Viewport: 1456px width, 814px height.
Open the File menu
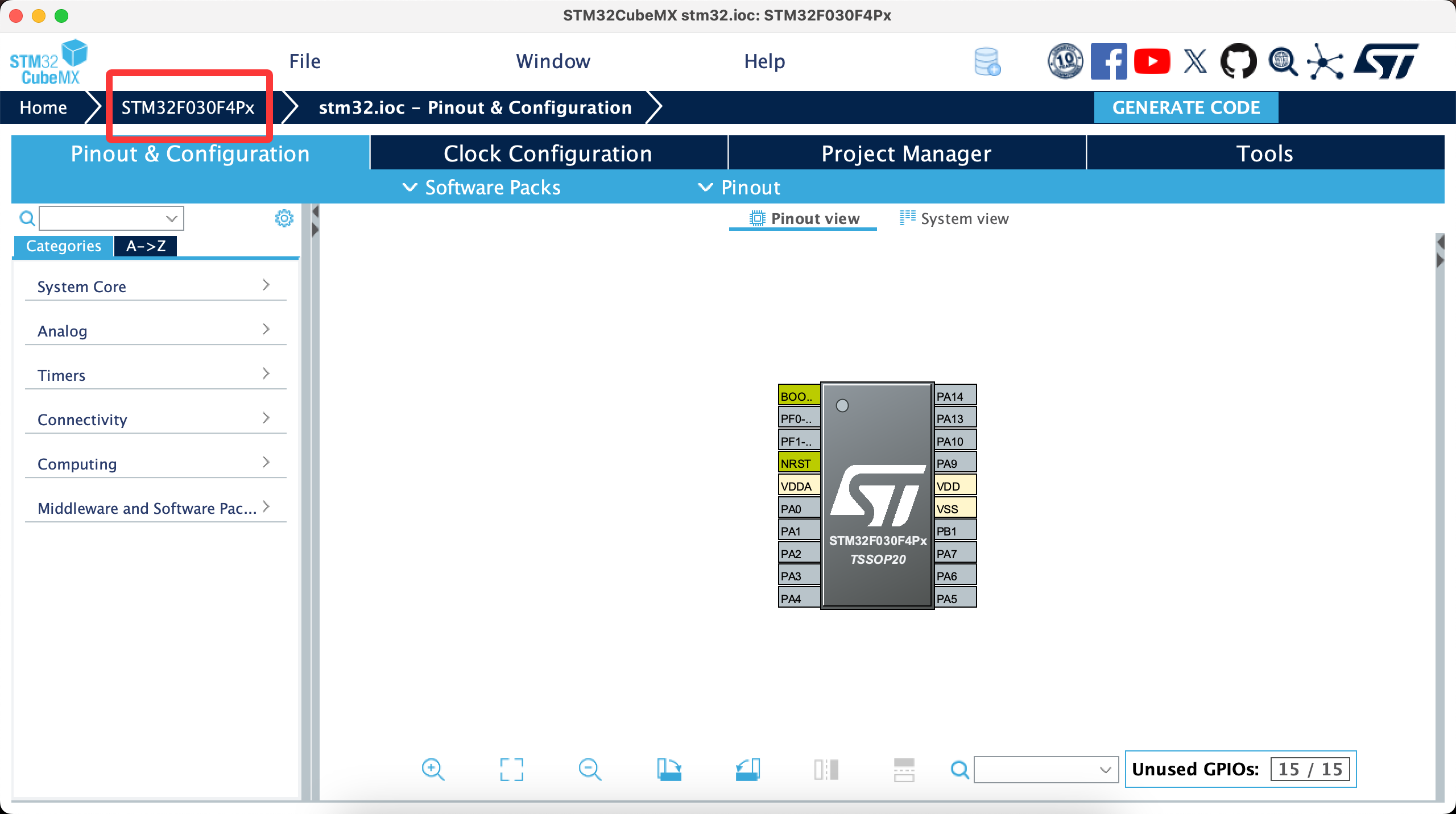point(305,61)
